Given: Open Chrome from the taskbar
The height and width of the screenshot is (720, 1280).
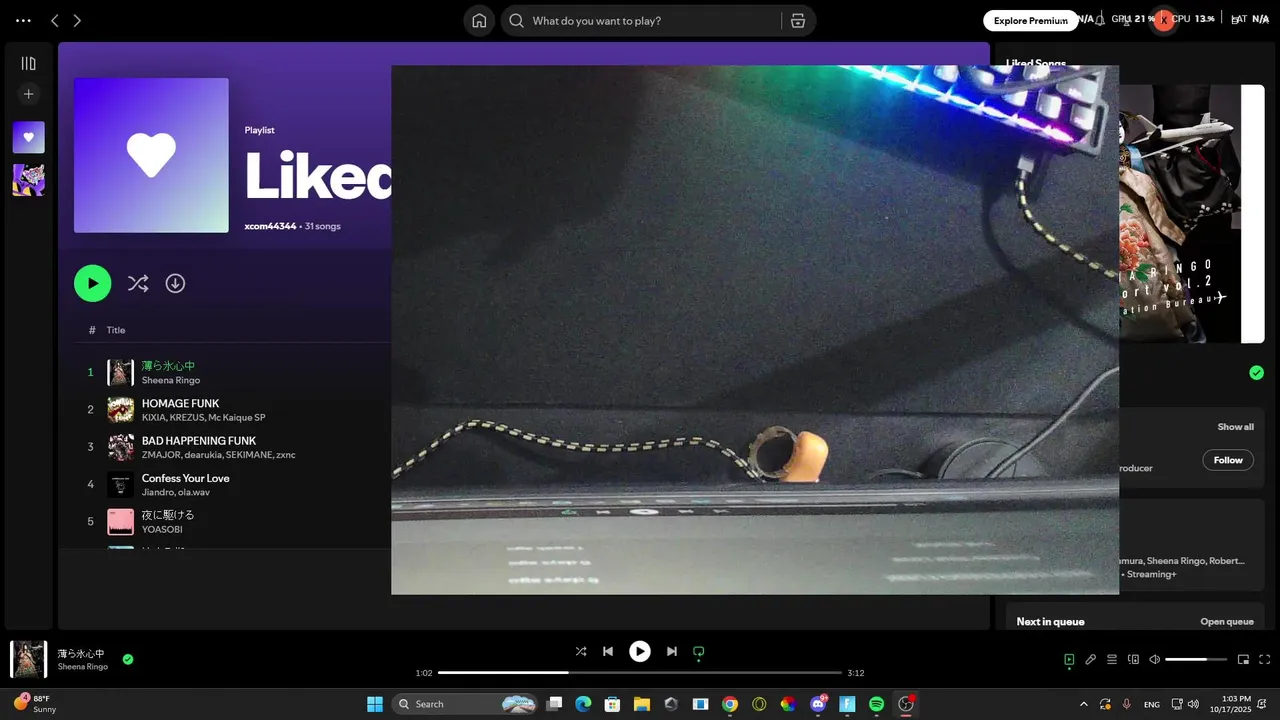Looking at the screenshot, I should [730, 704].
